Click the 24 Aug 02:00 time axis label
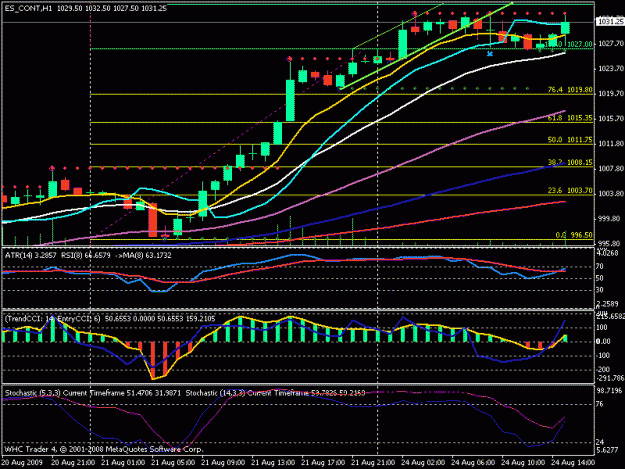Screen dimensions: 625x469 (x=423, y=463)
